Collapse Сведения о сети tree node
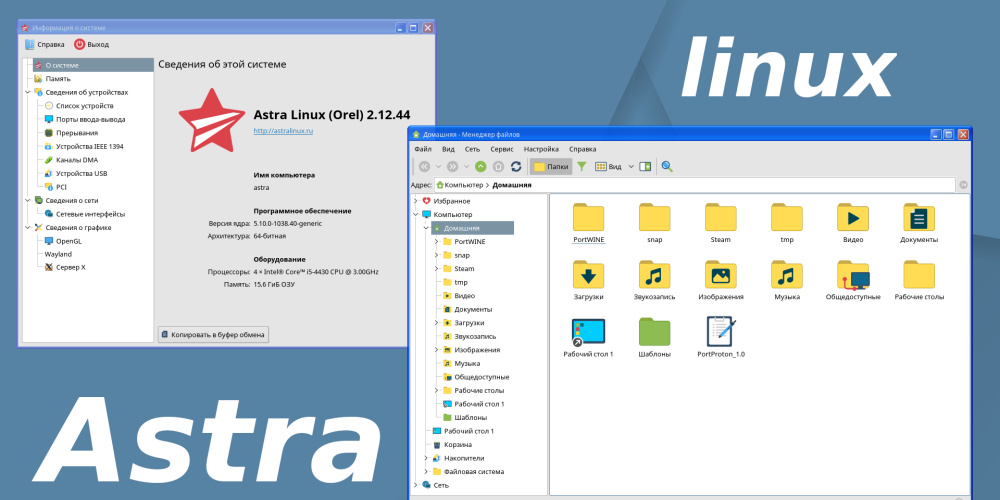Image resolution: width=1000 pixels, height=500 pixels. 27,200
